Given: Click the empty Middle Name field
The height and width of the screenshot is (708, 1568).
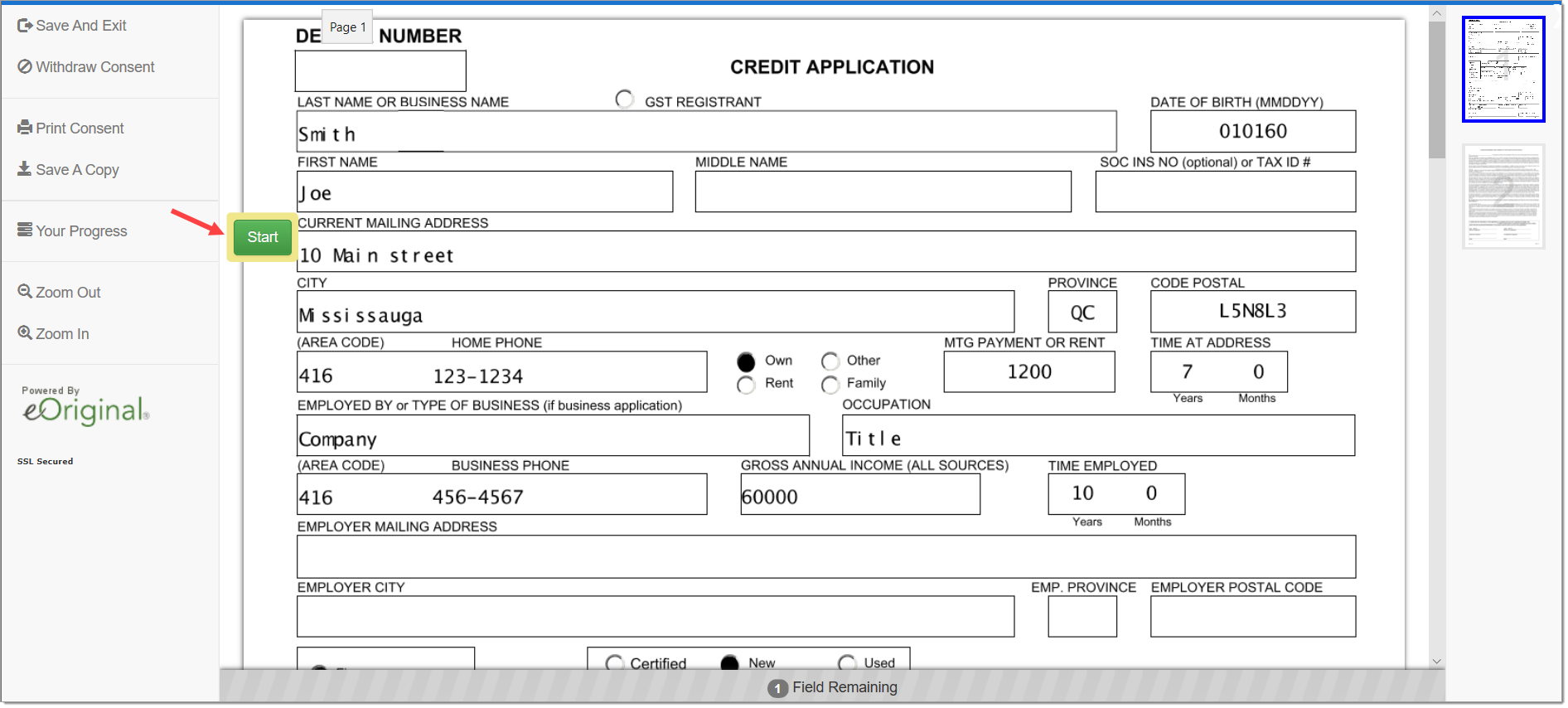Looking at the screenshot, I should (883, 192).
